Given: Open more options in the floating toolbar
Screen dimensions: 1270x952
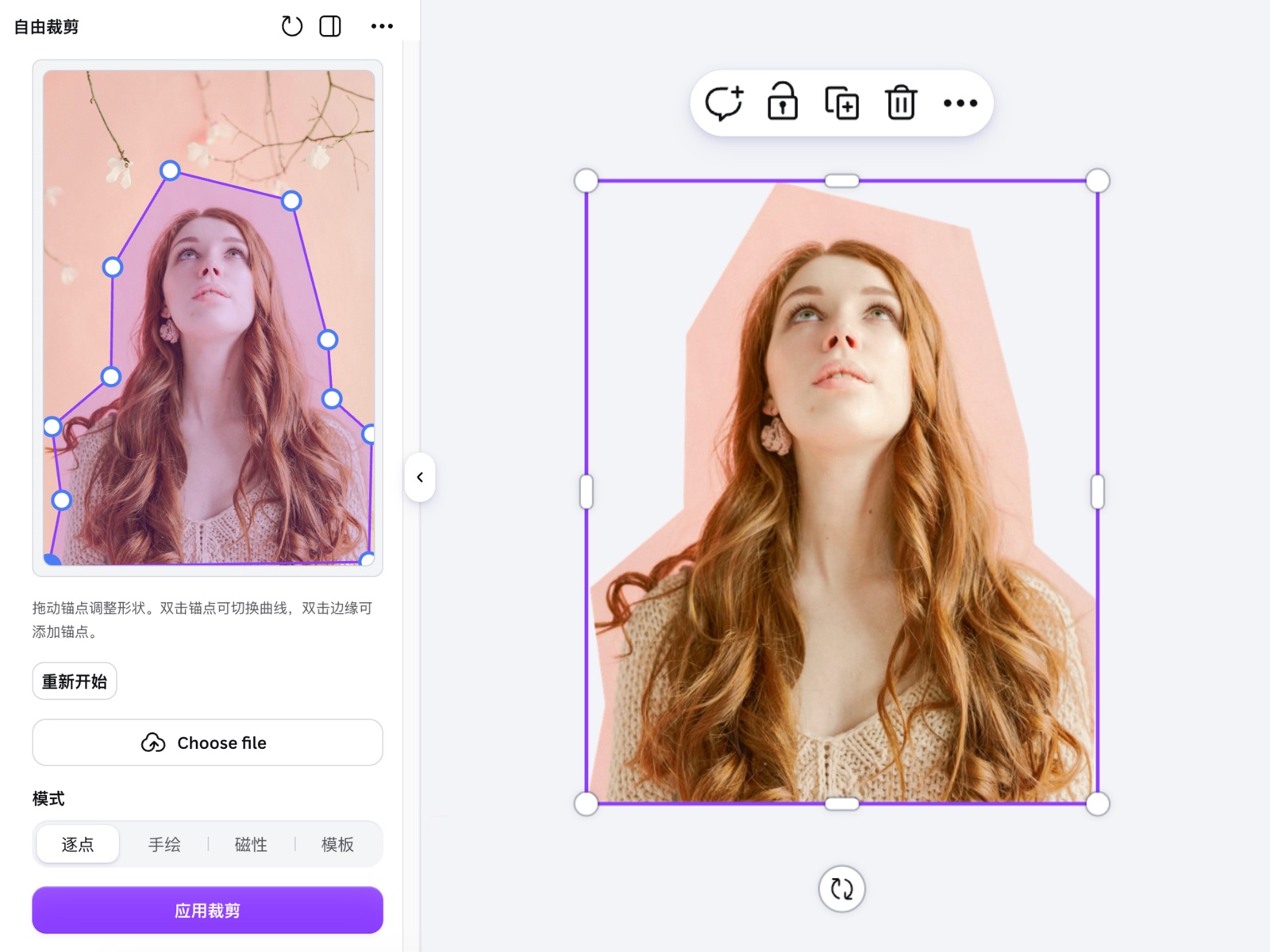Looking at the screenshot, I should 960,103.
